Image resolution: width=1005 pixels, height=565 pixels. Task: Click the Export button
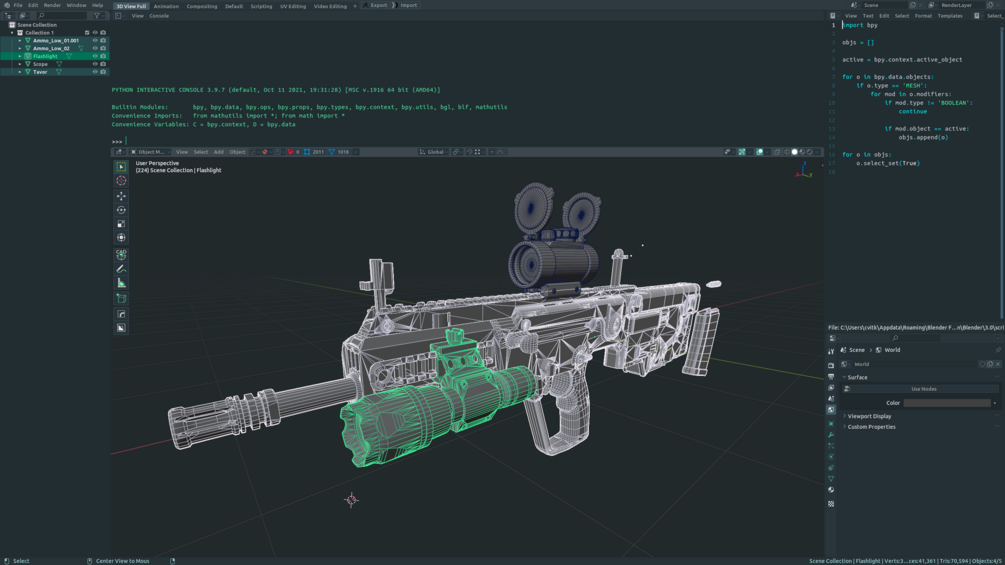[x=376, y=5]
